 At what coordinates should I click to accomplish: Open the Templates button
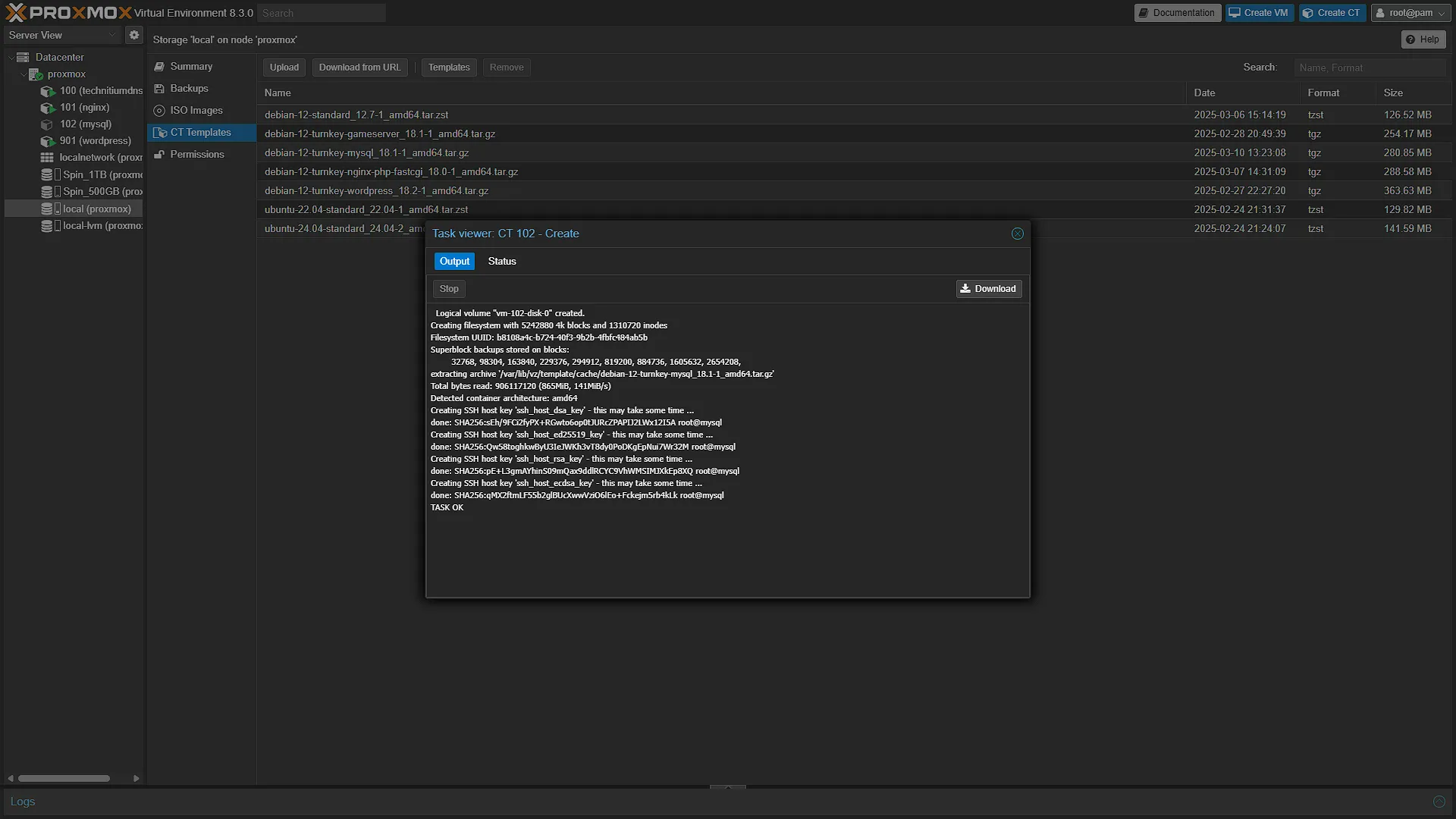pyautogui.click(x=449, y=67)
